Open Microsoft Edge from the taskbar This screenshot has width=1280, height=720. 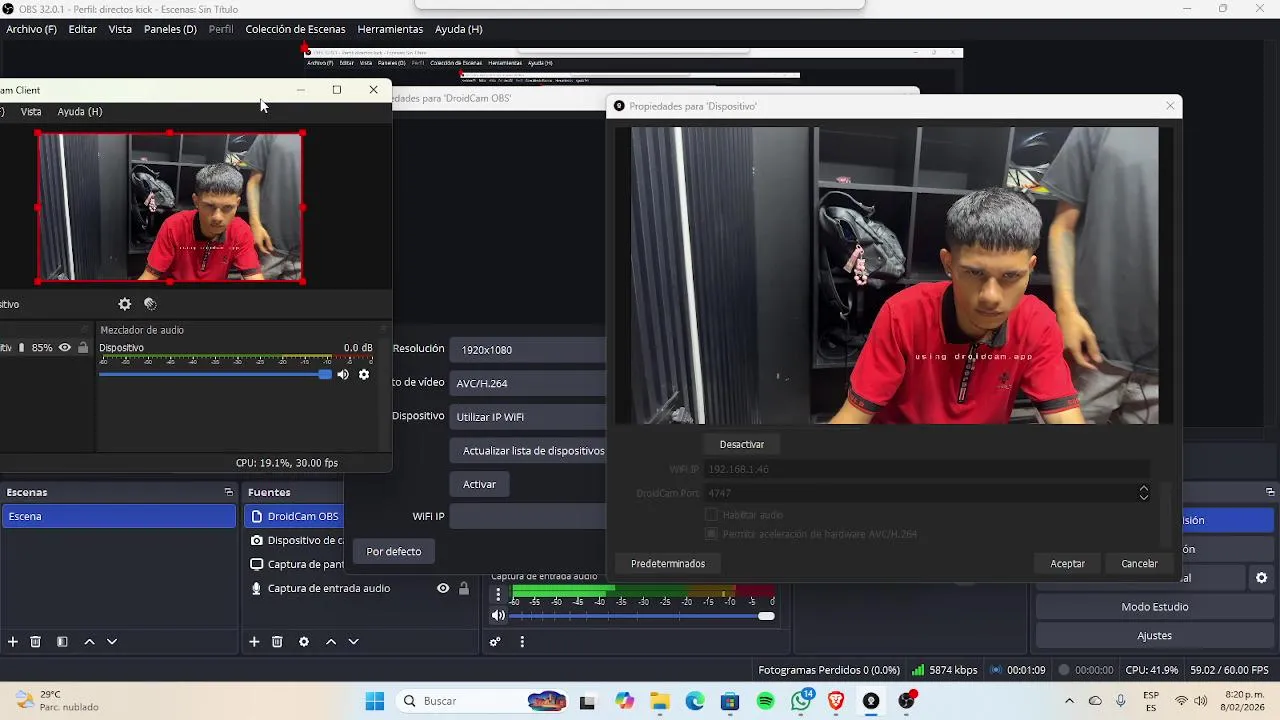(x=695, y=701)
